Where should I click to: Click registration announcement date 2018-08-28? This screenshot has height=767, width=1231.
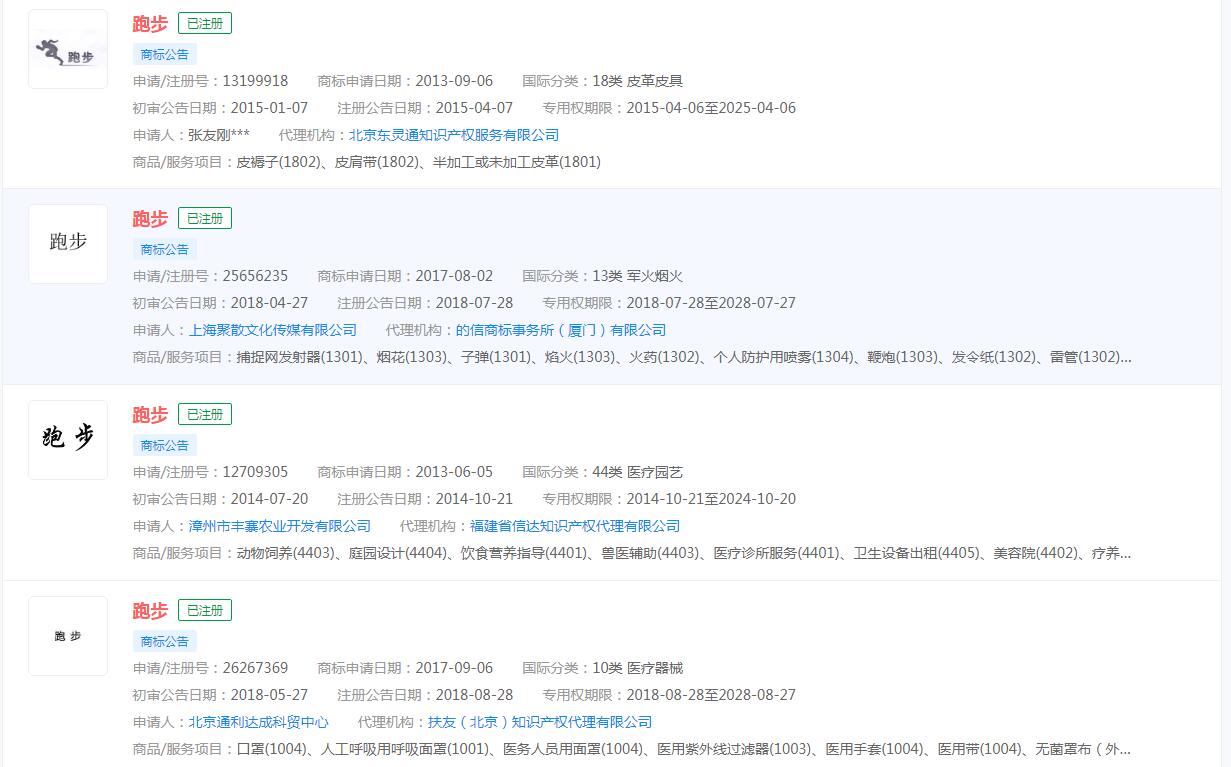(474, 695)
